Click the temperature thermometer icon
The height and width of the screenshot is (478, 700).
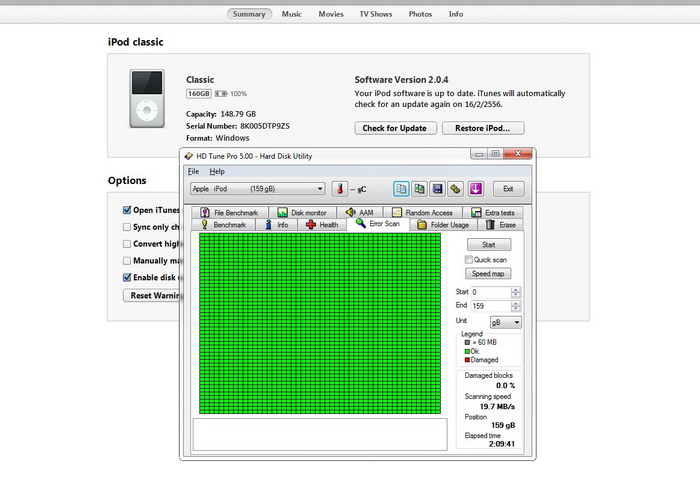tap(341, 188)
